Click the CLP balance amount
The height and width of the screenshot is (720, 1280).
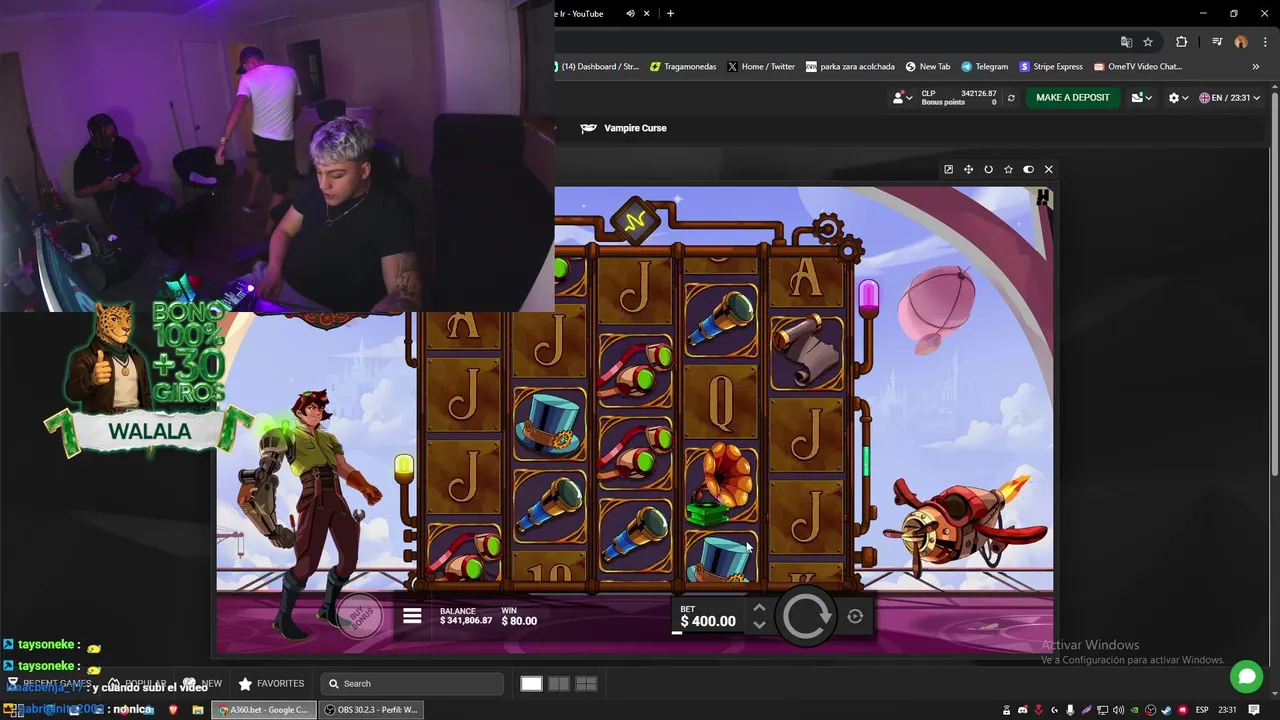pos(978,93)
